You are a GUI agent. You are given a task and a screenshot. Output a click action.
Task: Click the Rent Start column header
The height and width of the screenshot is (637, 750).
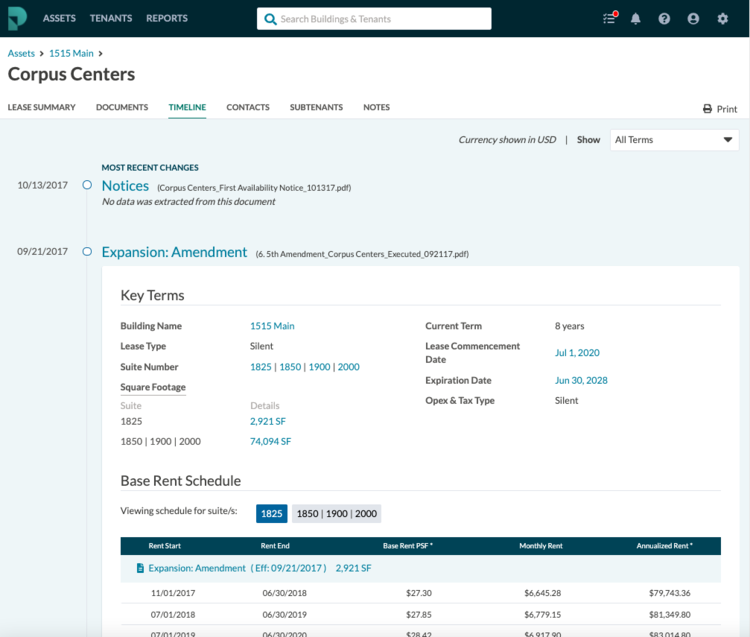point(165,546)
